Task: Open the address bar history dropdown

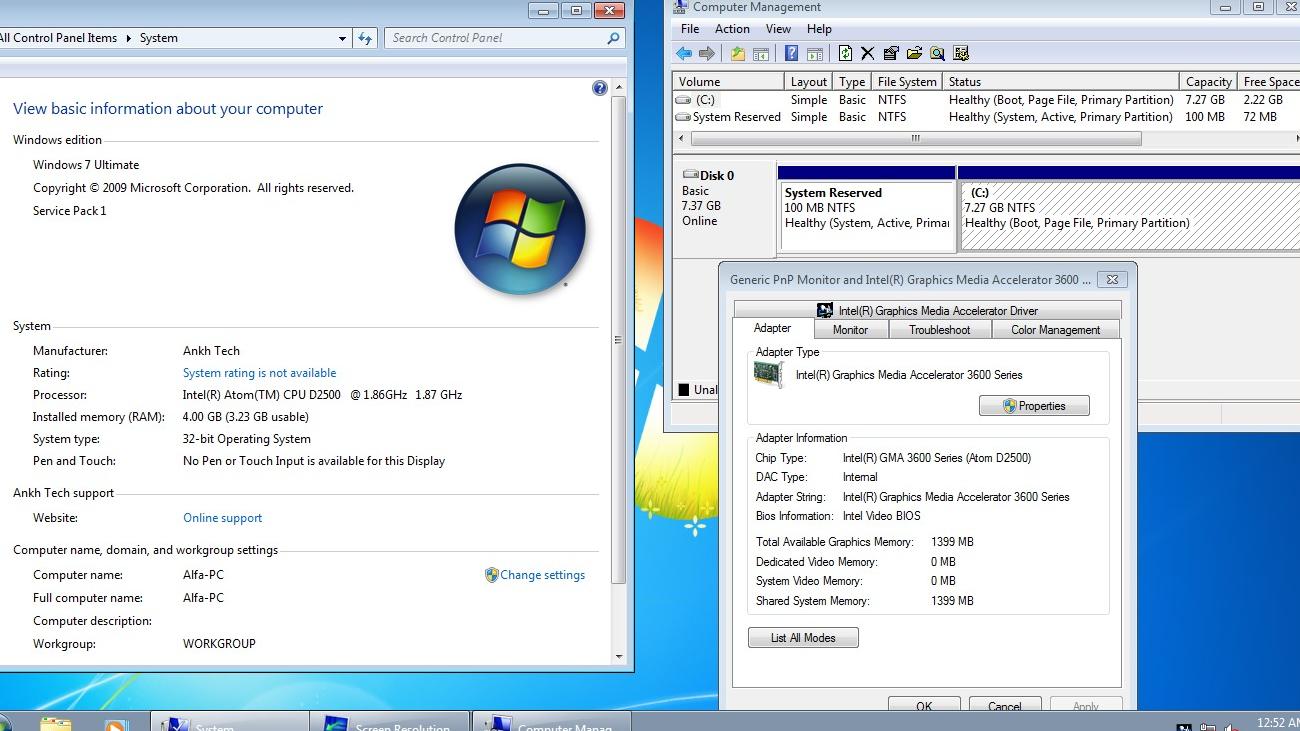Action: (343, 38)
